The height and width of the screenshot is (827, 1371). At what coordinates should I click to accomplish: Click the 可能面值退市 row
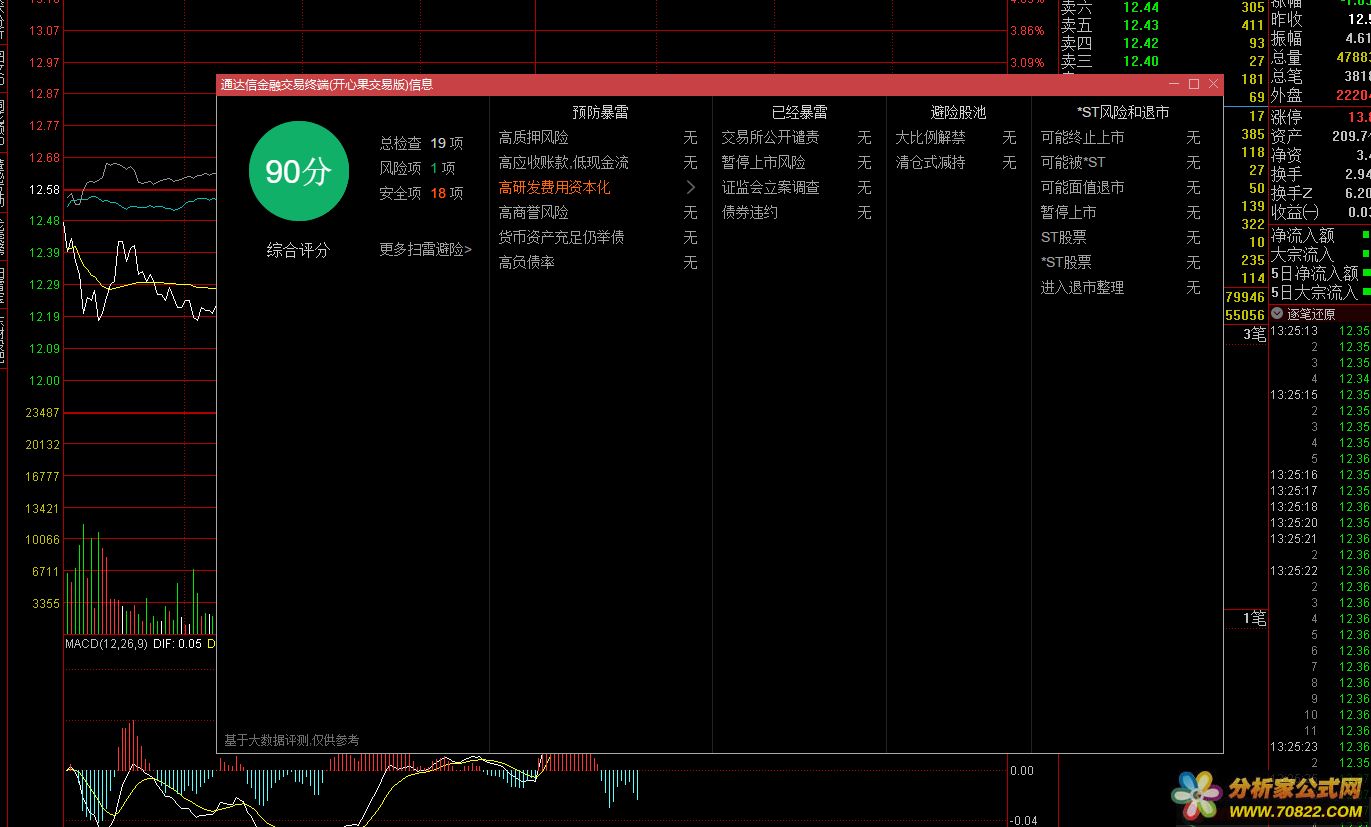1120,187
